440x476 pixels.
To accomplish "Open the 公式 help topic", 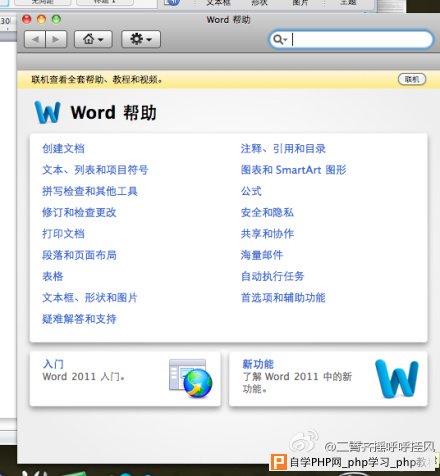I will pyautogui.click(x=251, y=191).
